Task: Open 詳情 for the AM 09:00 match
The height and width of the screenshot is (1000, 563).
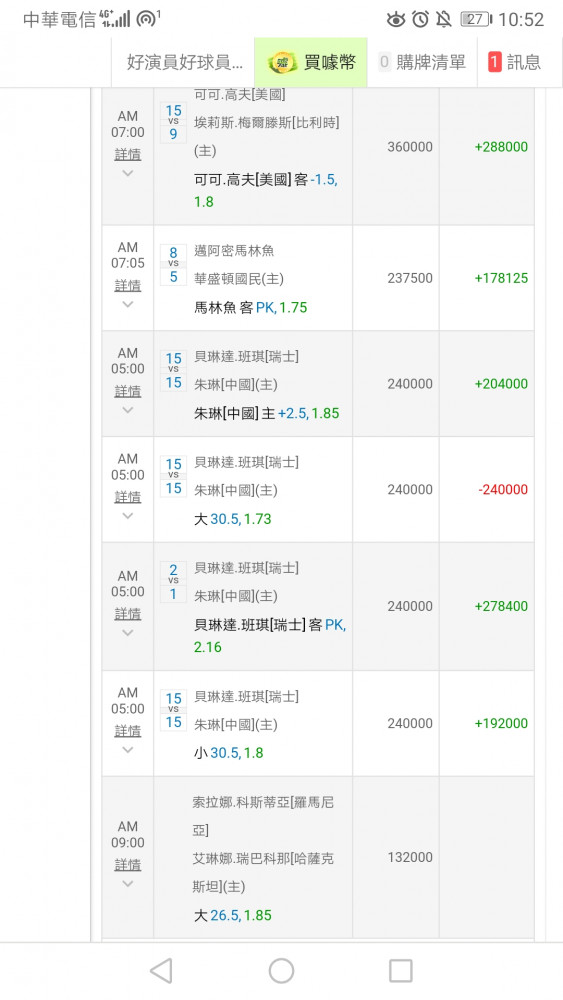Action: point(128,865)
